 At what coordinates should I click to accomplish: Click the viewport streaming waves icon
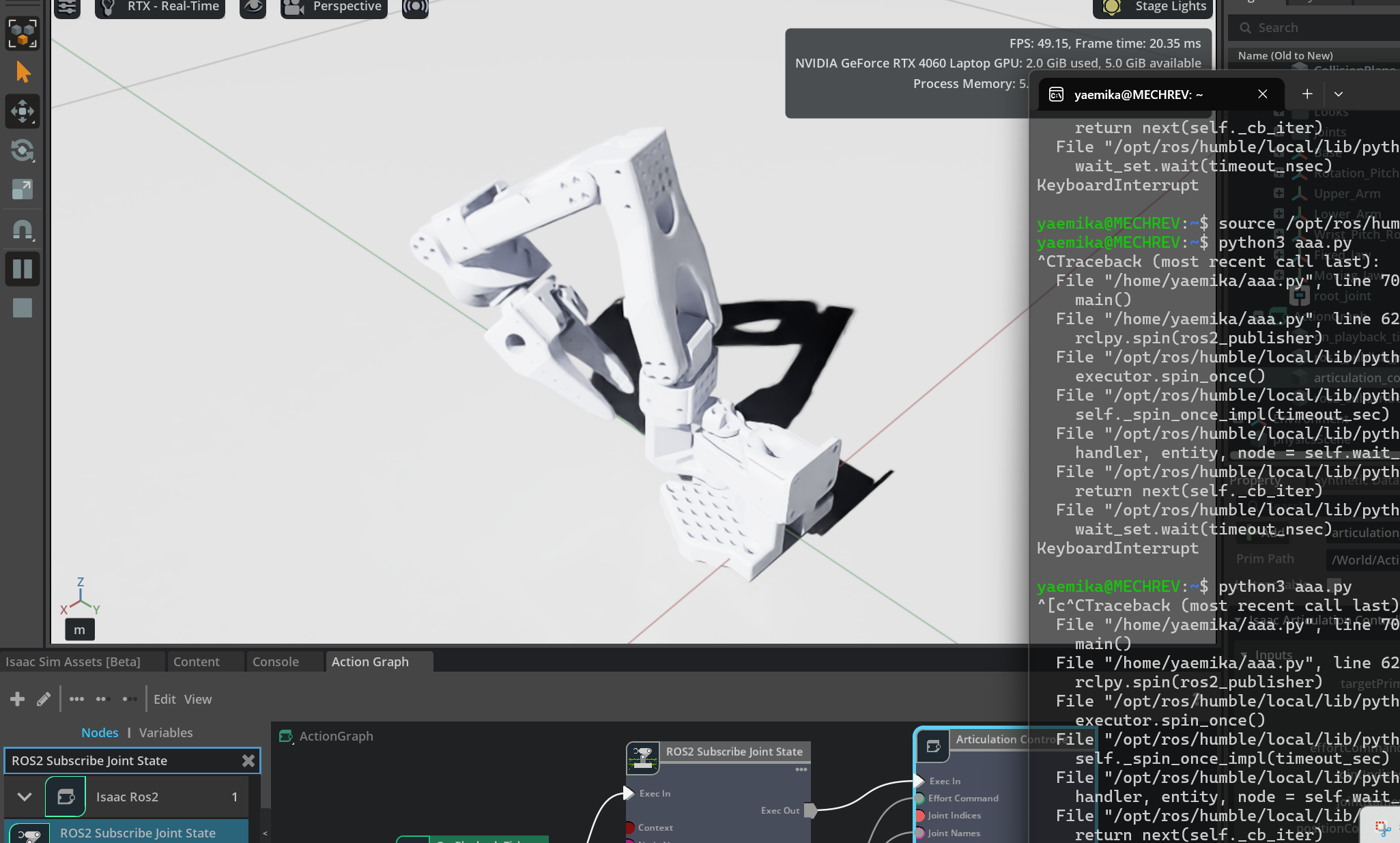415,8
